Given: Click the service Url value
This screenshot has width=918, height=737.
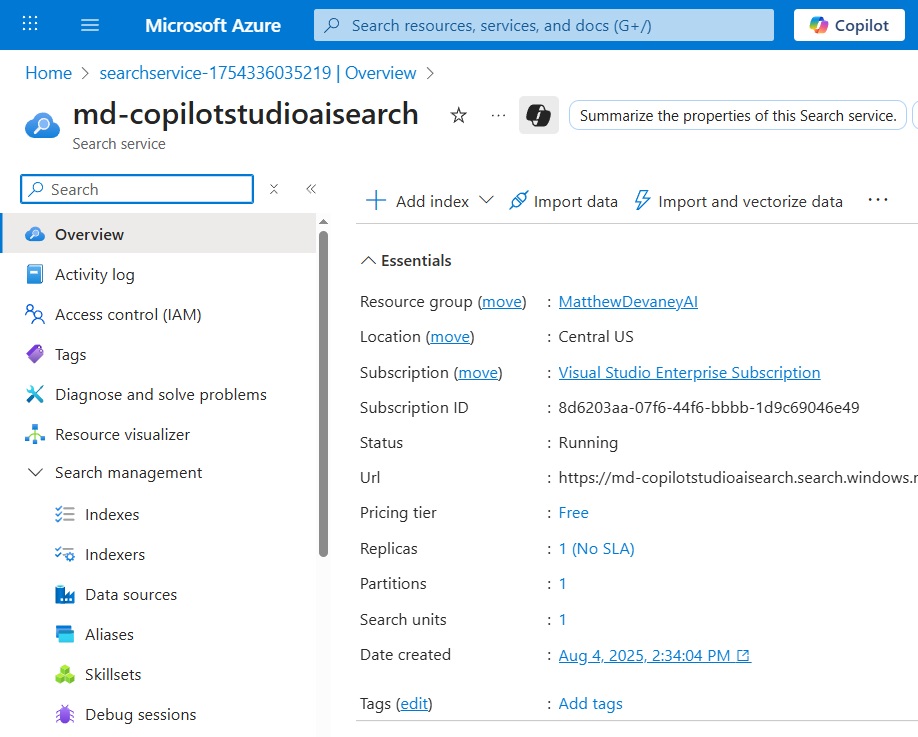Looking at the screenshot, I should pyautogui.click(x=738, y=478).
